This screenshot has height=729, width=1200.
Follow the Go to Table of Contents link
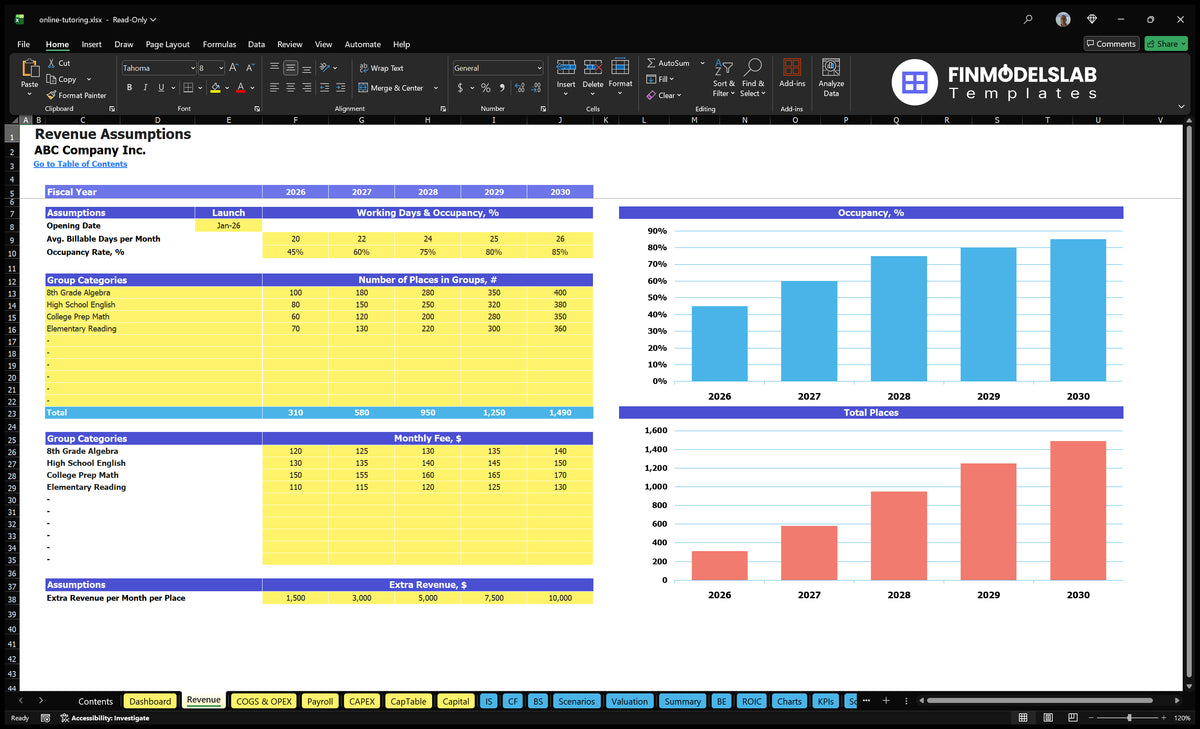[80, 164]
